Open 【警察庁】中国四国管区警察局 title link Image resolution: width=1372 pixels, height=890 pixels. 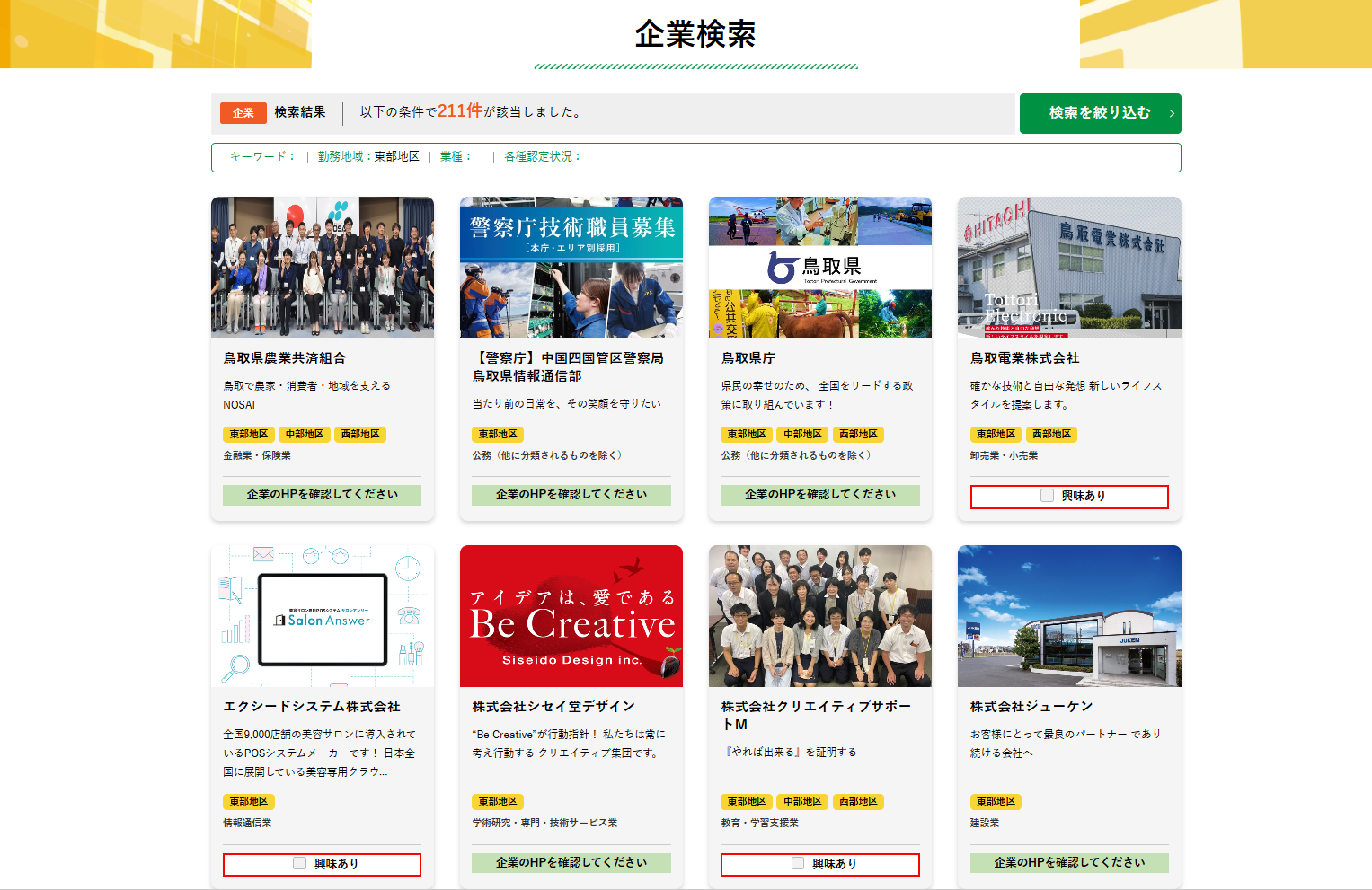pos(568,367)
